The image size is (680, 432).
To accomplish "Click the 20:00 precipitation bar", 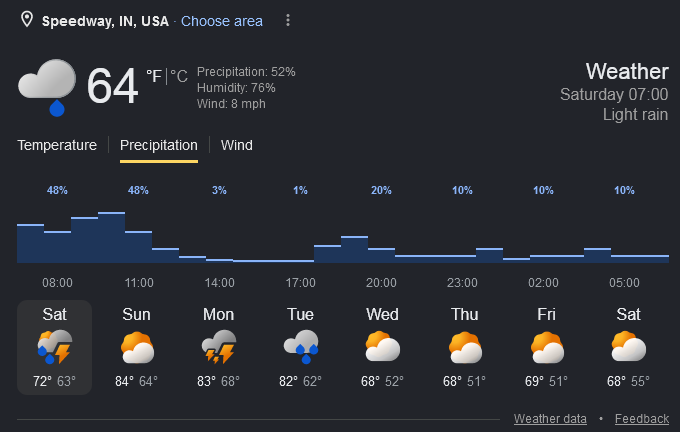I will click(x=381, y=255).
